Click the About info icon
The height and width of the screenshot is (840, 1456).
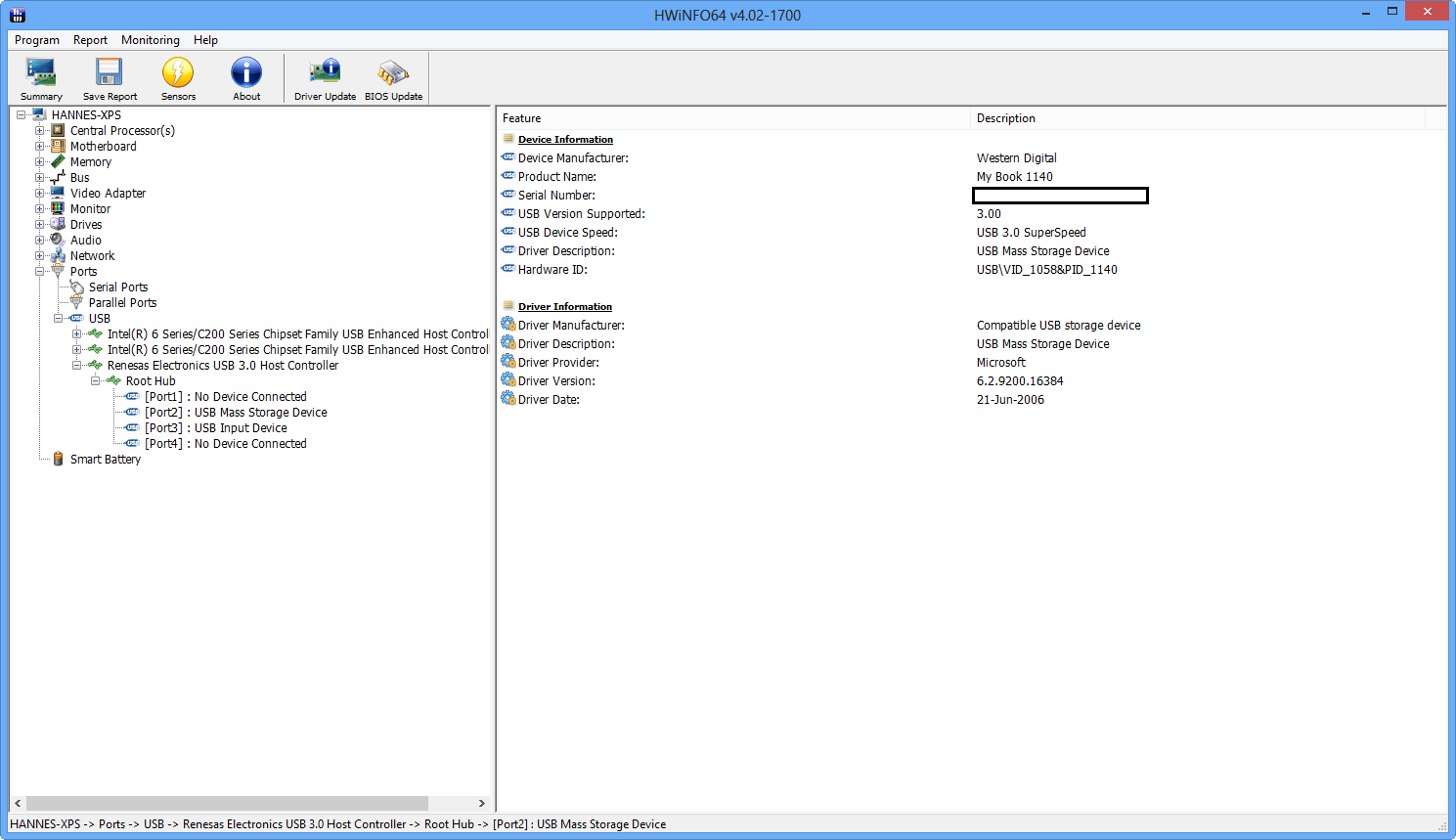pos(246,73)
